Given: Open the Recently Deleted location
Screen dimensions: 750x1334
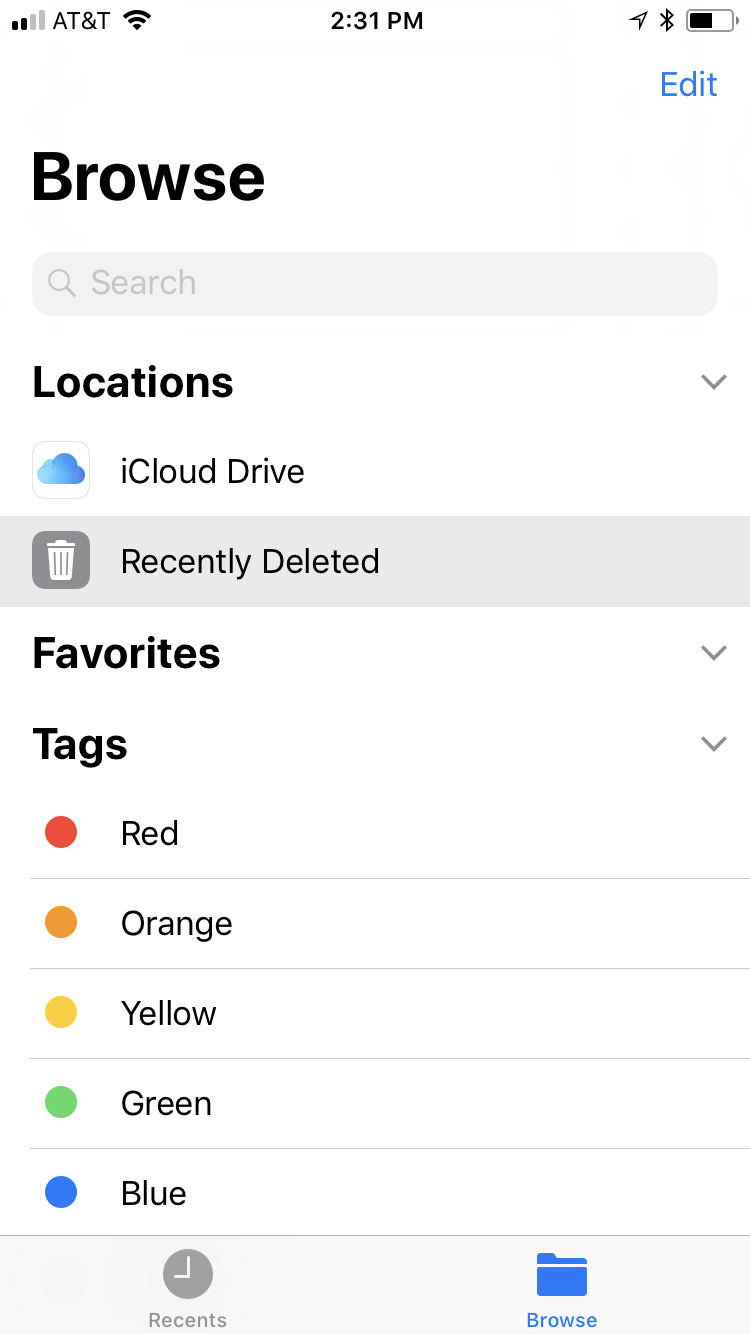Looking at the screenshot, I should (250, 561).
